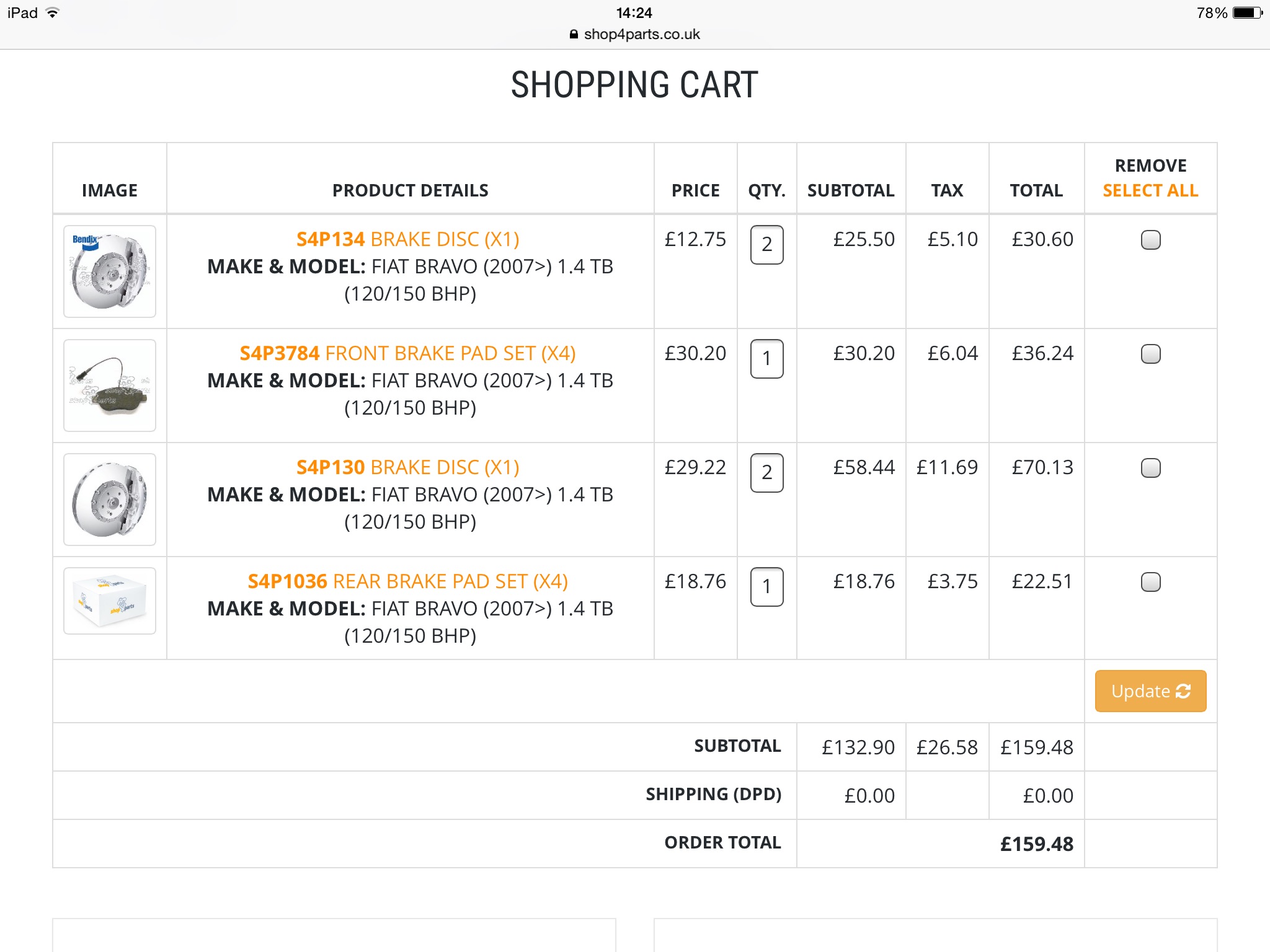The image size is (1270, 952).
Task: Open S4P3784 FRONT BRAKE PAD SET link
Action: click(x=407, y=353)
